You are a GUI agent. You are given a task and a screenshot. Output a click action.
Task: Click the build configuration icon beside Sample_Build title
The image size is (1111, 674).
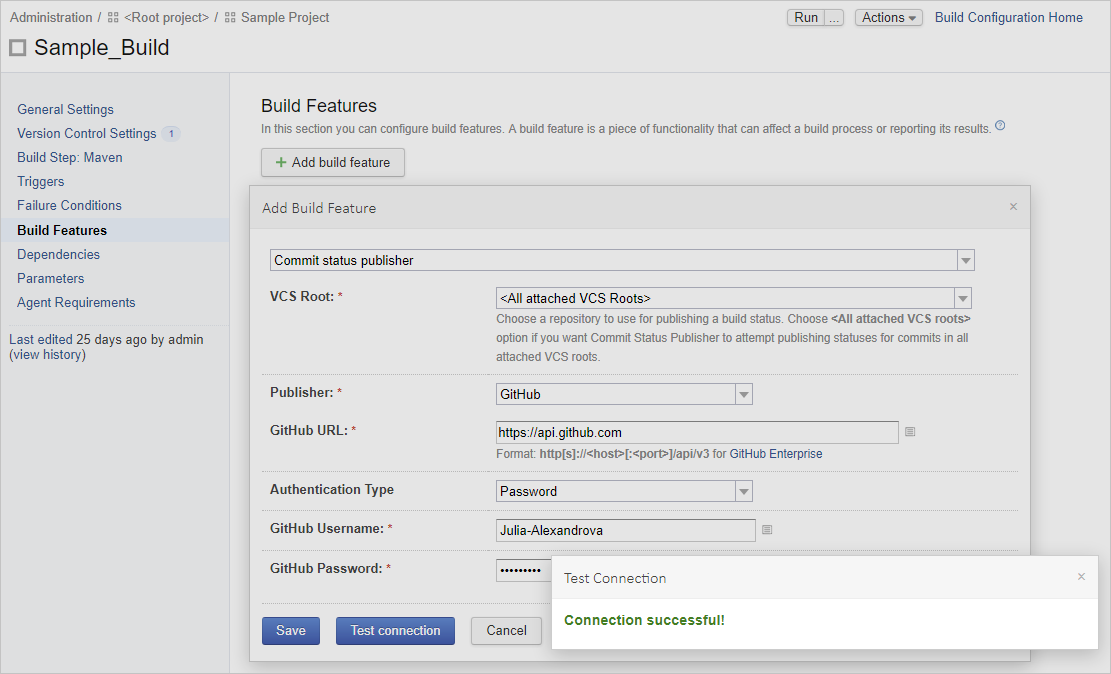(17, 47)
